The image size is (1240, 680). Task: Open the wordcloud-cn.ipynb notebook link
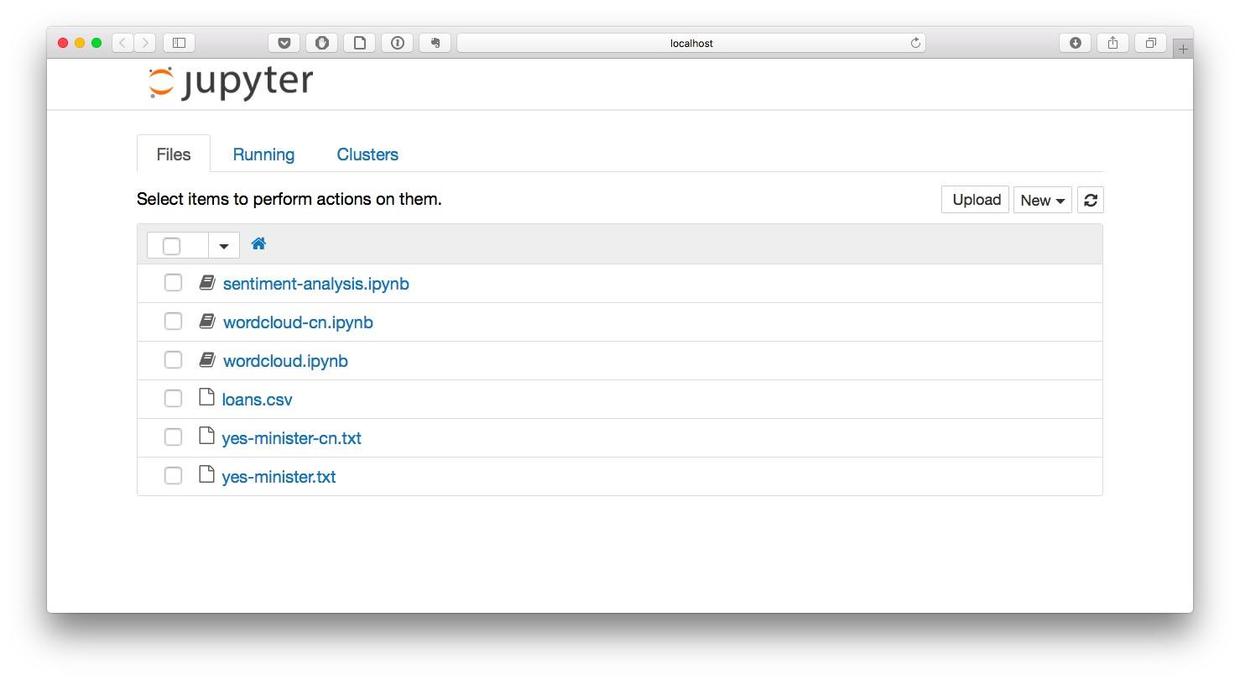tap(297, 322)
